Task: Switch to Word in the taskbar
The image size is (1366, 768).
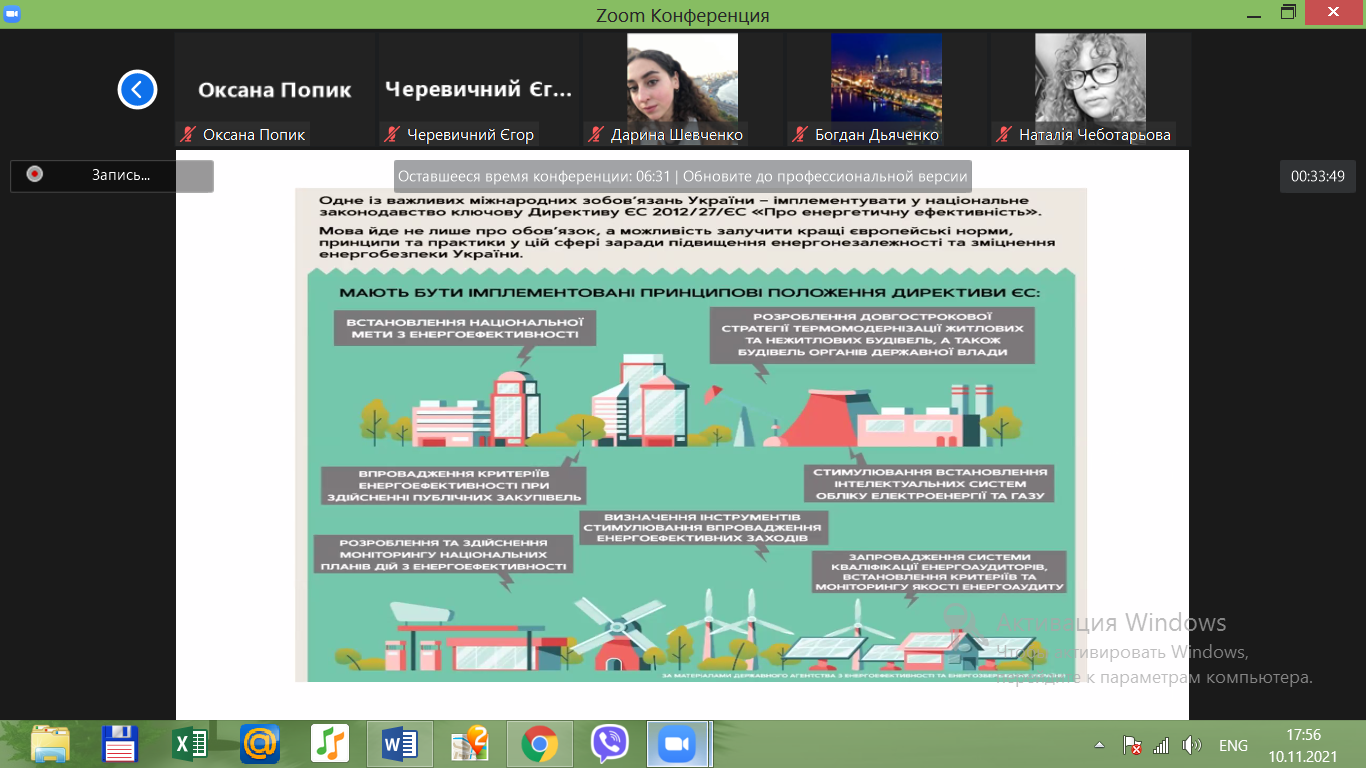Action: (x=400, y=744)
